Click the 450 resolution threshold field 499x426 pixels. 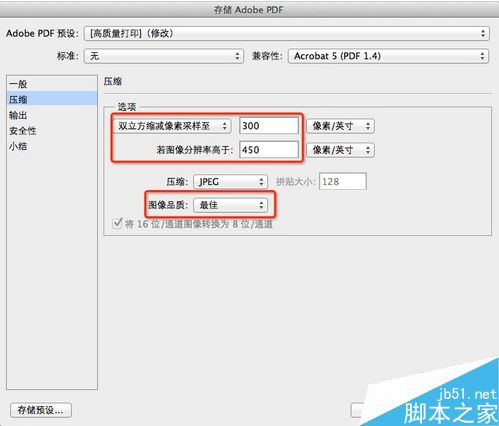pos(269,150)
